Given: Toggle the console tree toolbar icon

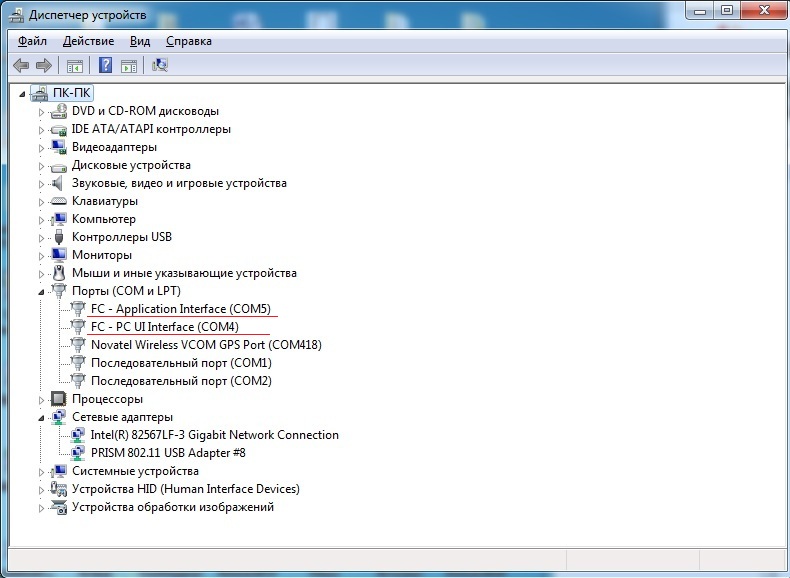Looking at the screenshot, I should [75, 66].
